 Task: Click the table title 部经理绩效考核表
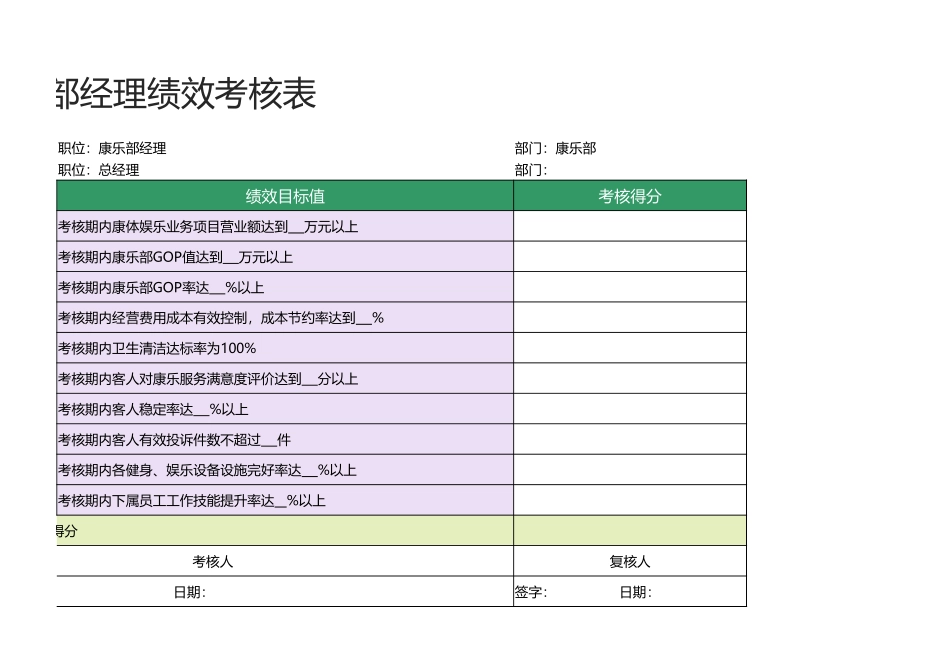pyautogui.click(x=180, y=95)
